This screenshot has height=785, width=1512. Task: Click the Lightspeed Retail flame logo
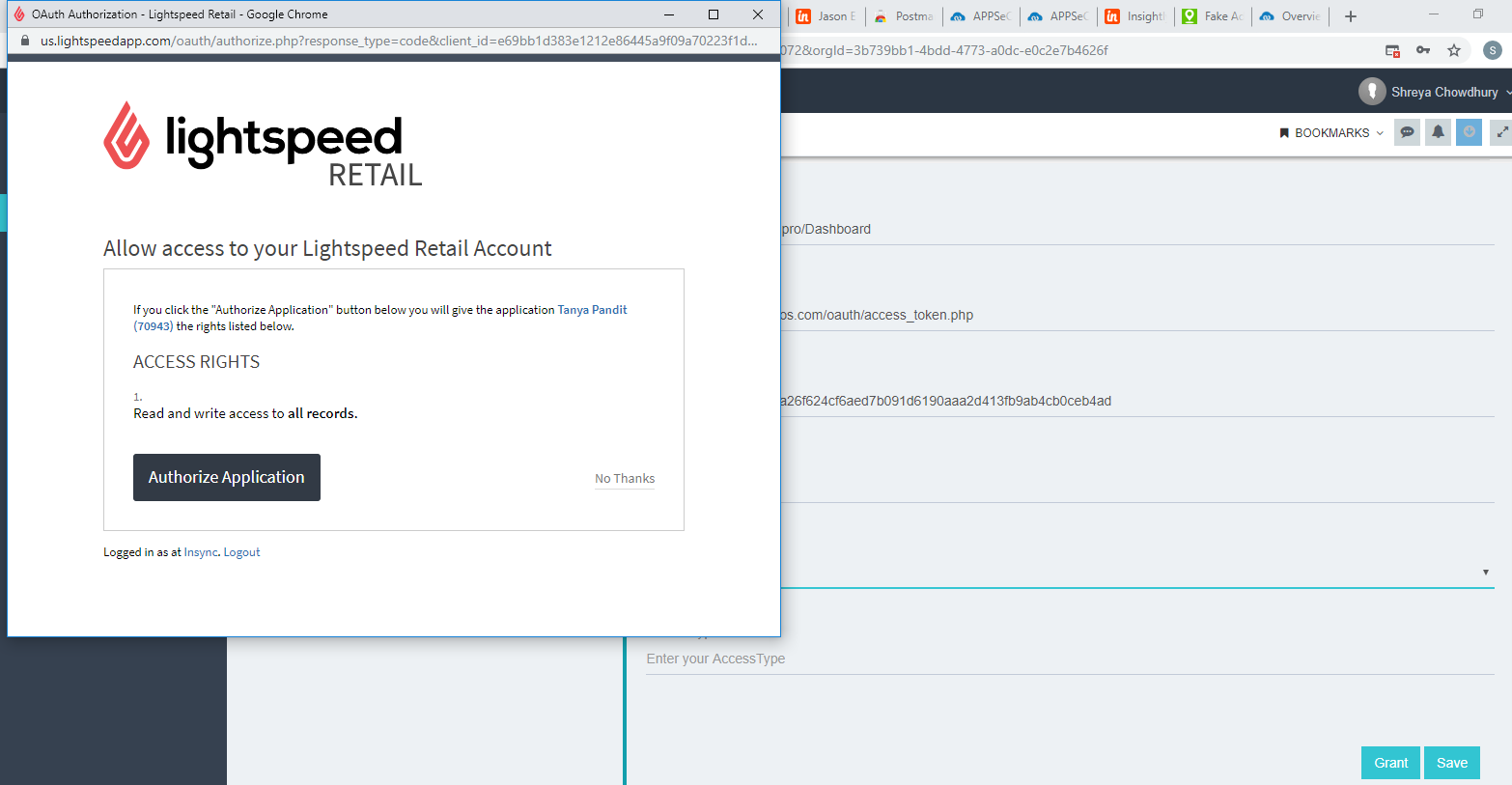(126, 138)
